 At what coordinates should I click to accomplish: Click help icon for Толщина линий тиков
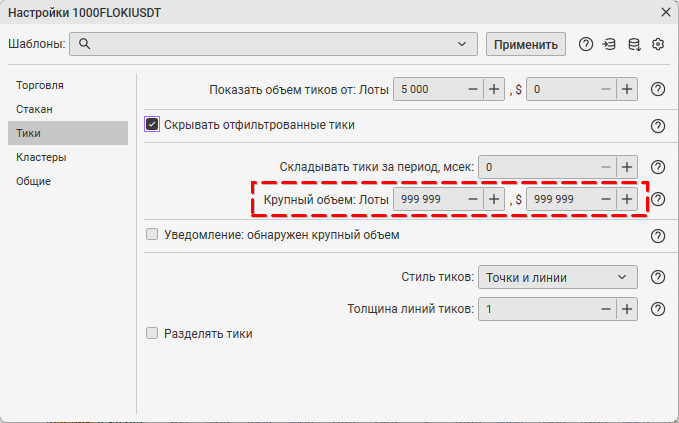click(x=658, y=310)
